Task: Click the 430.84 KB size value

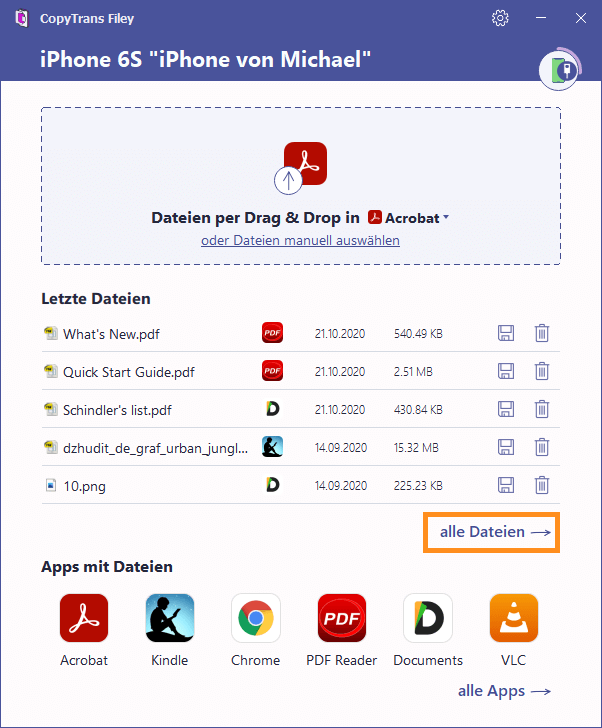Action: click(x=418, y=410)
